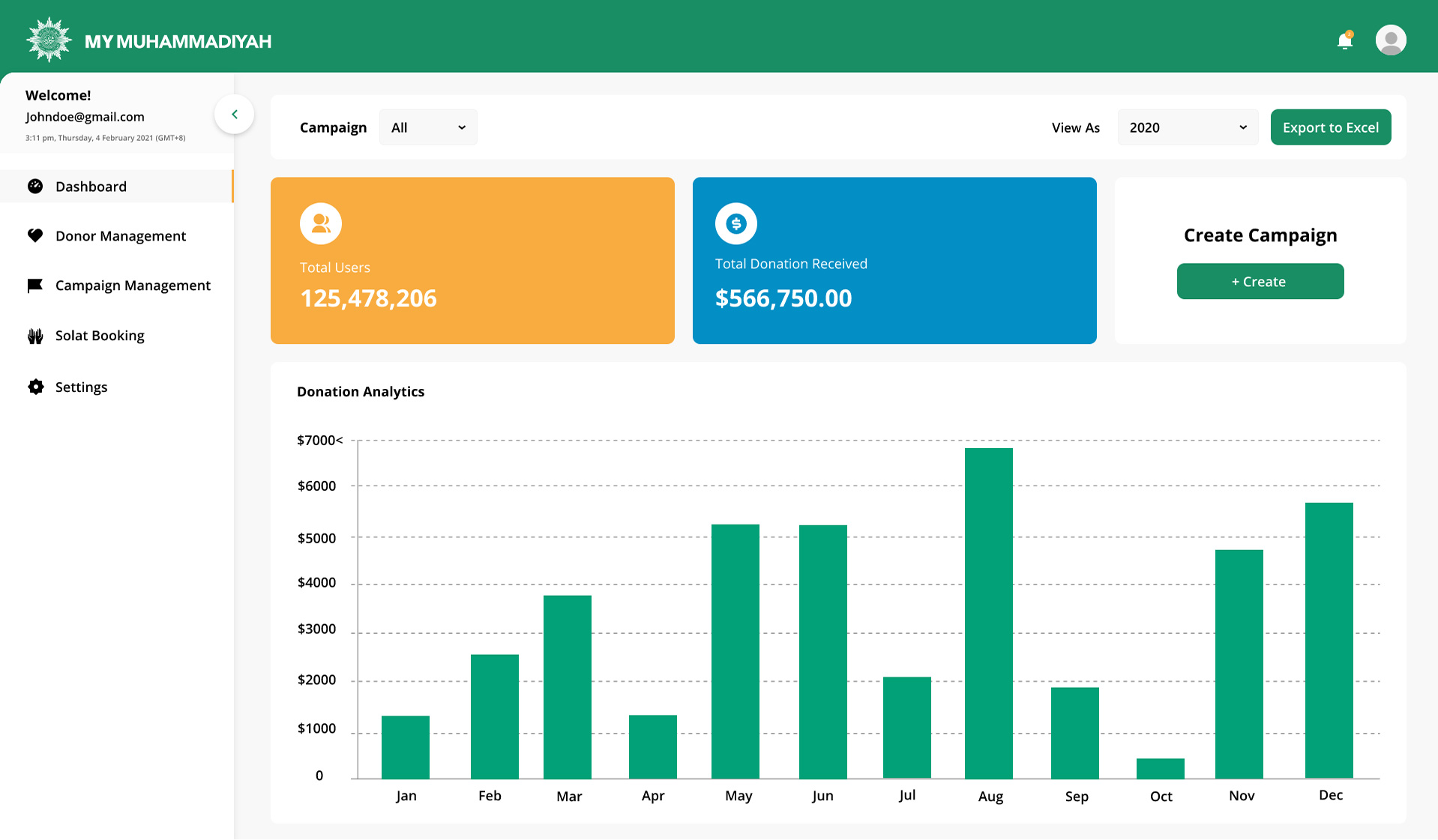
Task: Click the blue Total Donation Received card
Action: [x=894, y=260]
